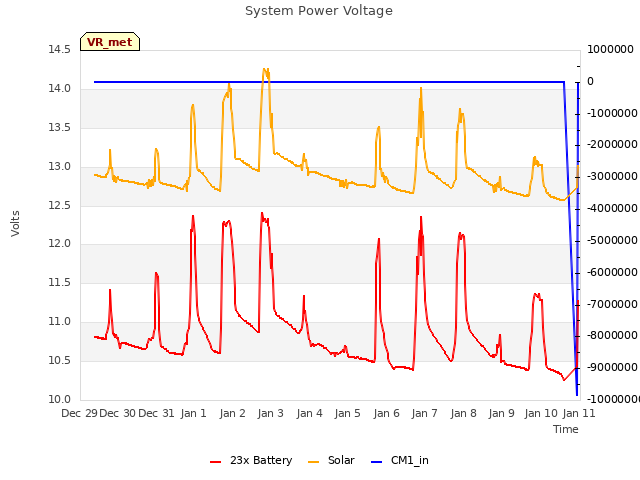Click the -6000000 right axis value

coord(612,272)
